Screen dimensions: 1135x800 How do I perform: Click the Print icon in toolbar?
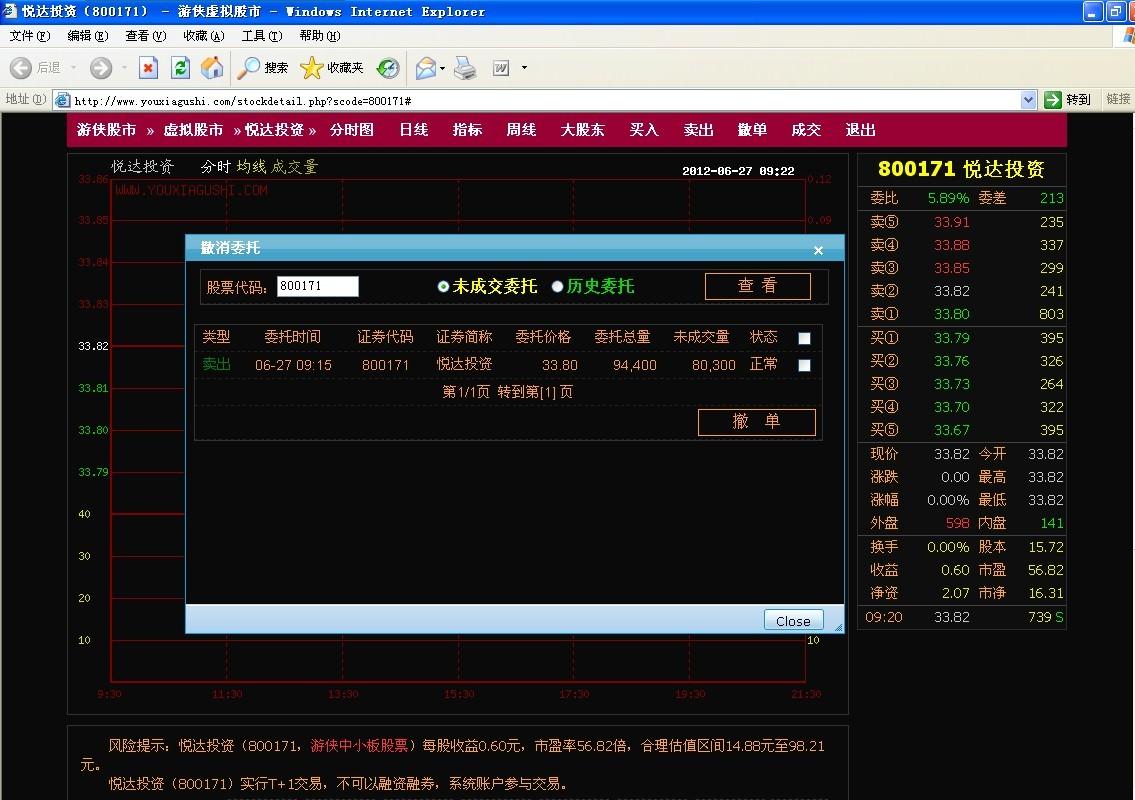click(465, 68)
